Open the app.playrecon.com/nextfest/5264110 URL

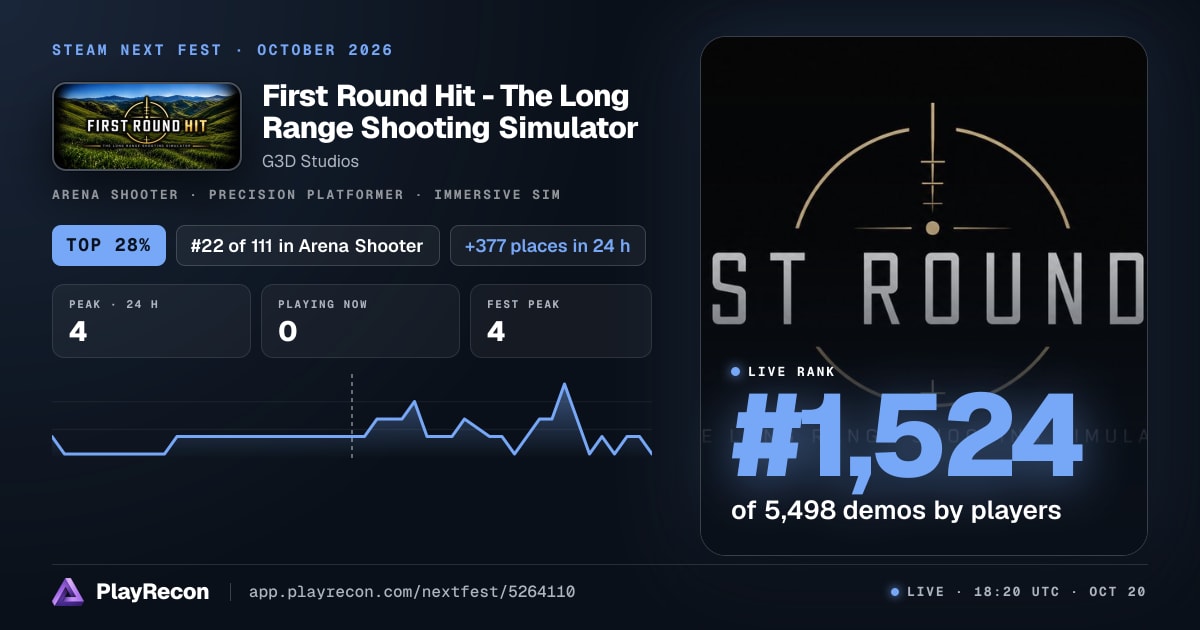point(411,592)
